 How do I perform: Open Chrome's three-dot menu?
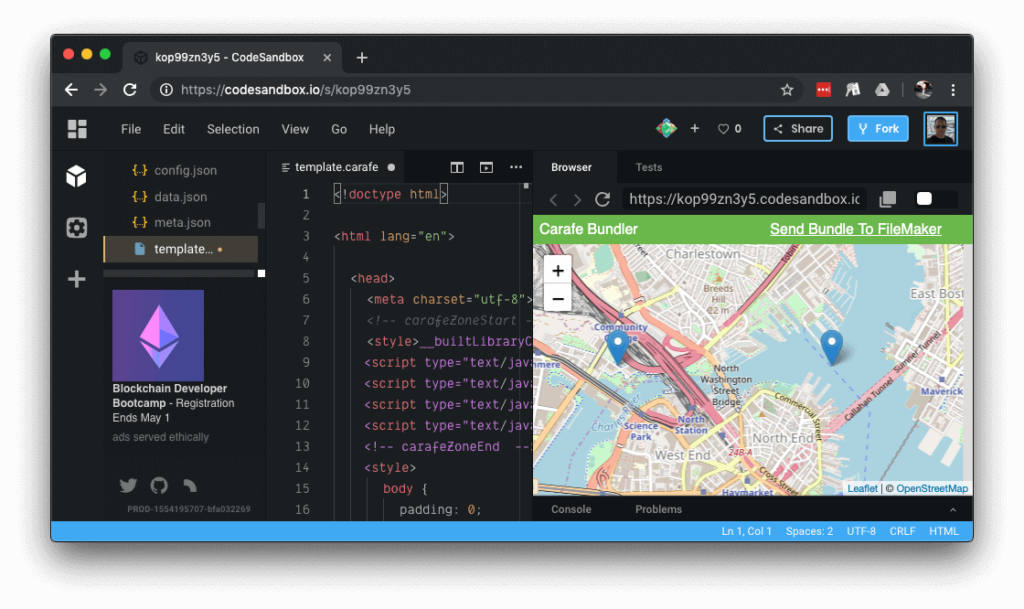click(x=953, y=89)
